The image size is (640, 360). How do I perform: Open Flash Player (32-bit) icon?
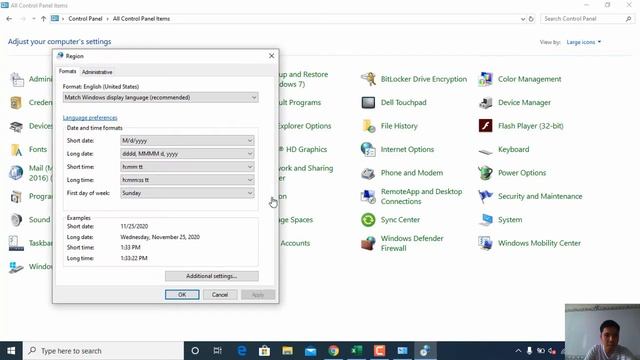pyautogui.click(x=485, y=126)
